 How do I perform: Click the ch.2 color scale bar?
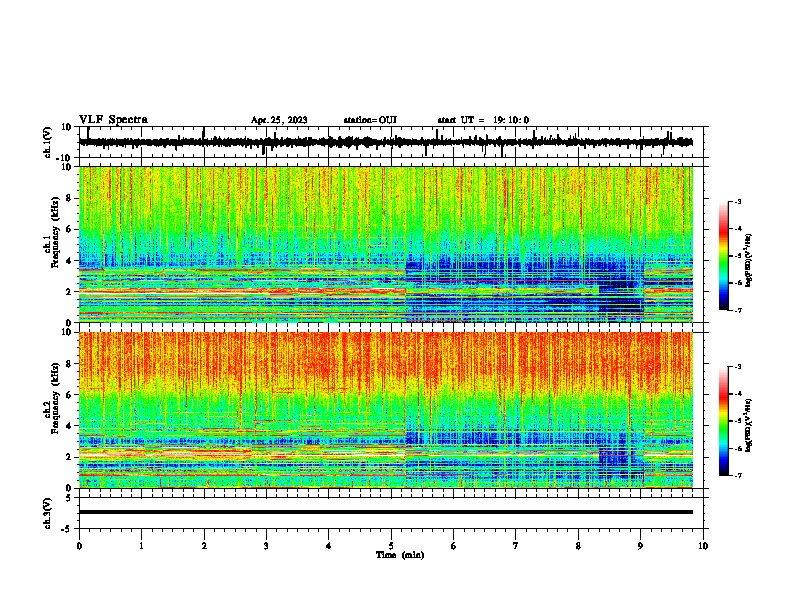[724, 421]
